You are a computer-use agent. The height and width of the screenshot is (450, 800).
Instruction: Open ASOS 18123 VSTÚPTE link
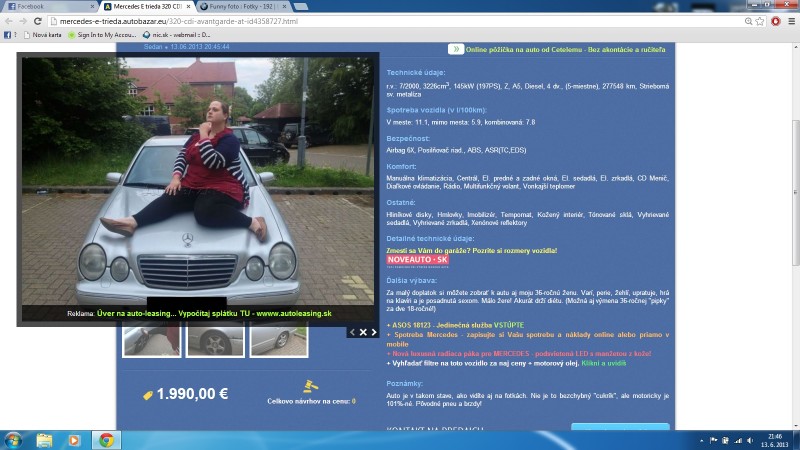click(455, 325)
